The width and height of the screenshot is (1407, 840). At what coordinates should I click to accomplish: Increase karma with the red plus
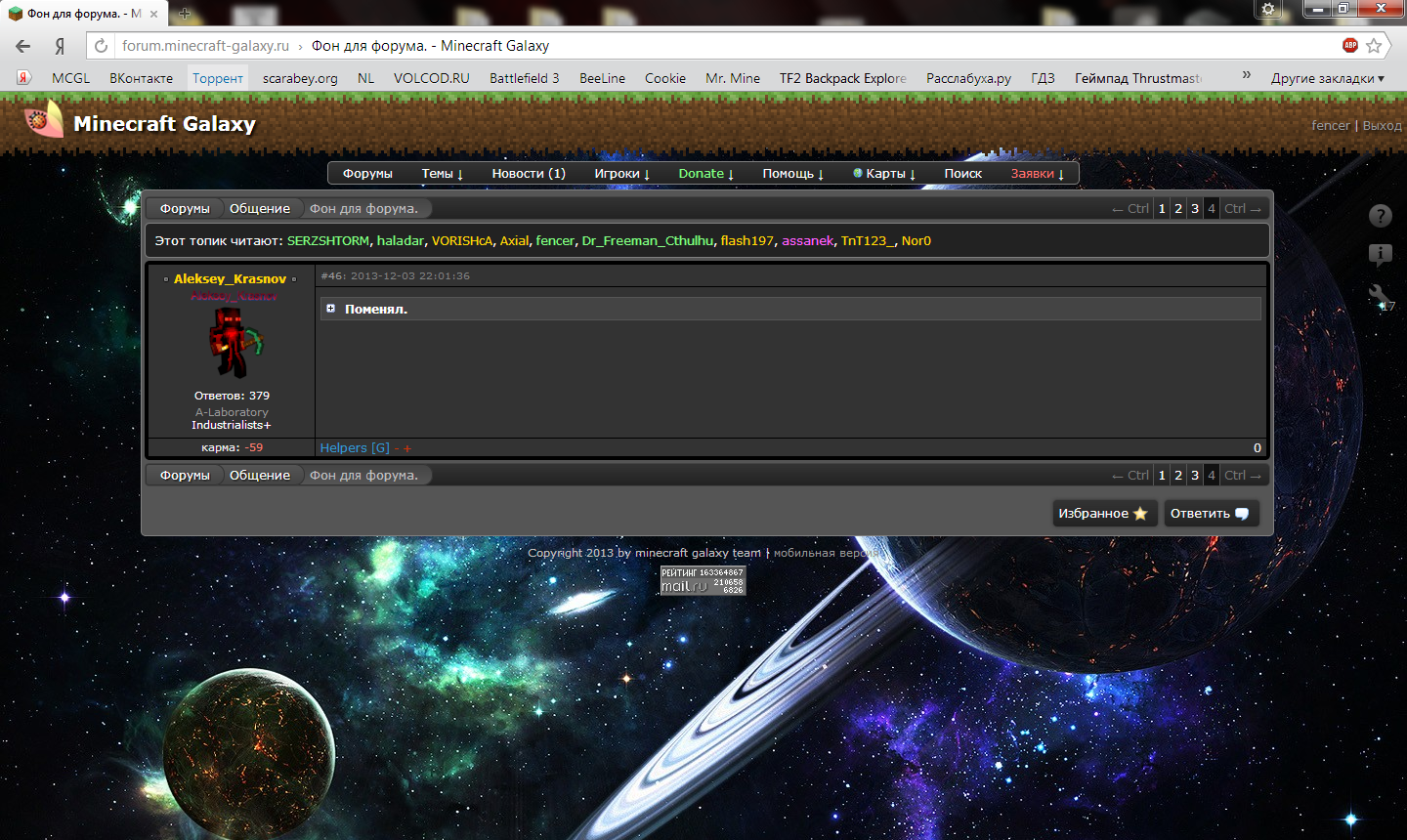[407, 448]
